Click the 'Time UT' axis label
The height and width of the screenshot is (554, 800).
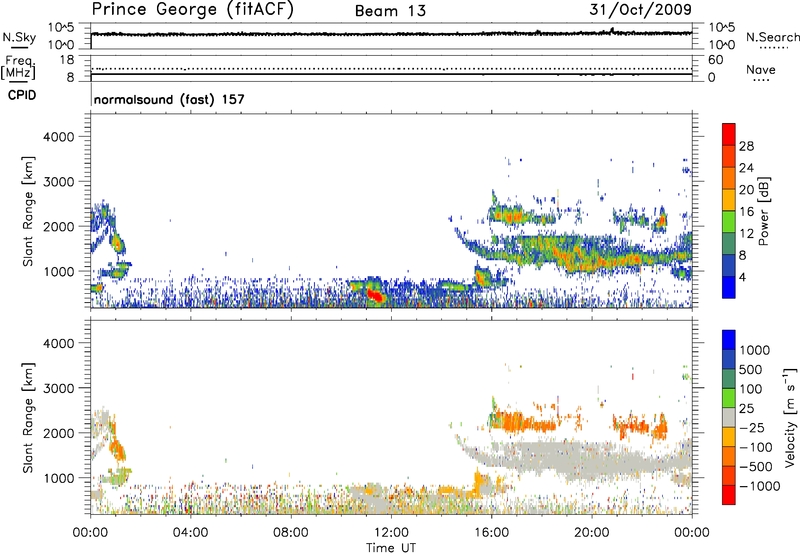tap(391, 548)
